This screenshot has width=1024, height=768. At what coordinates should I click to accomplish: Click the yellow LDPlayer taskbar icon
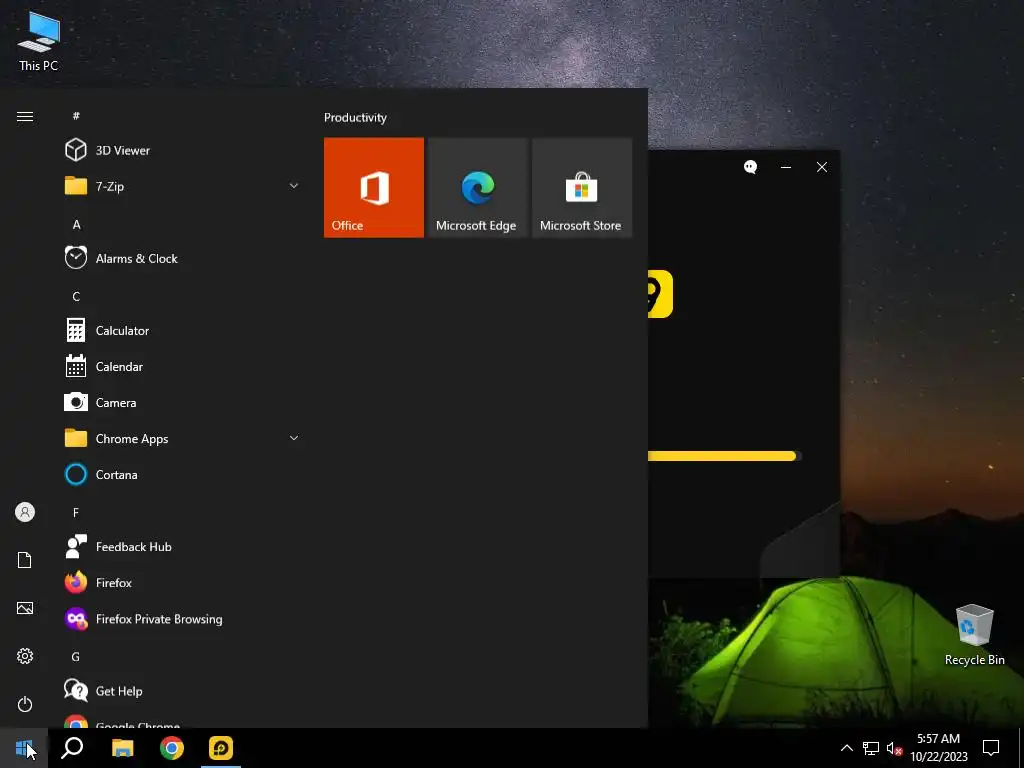pyautogui.click(x=221, y=748)
